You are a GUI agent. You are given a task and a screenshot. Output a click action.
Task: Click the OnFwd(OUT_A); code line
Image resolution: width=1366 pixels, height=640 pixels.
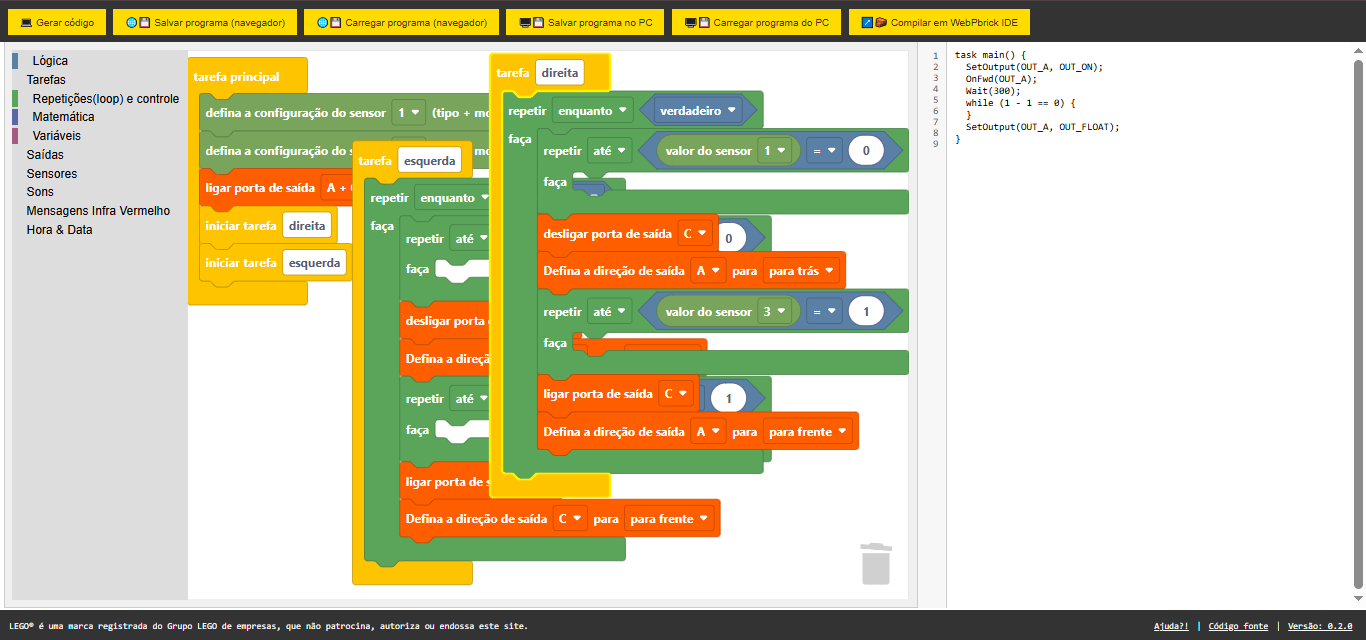[1001, 79]
